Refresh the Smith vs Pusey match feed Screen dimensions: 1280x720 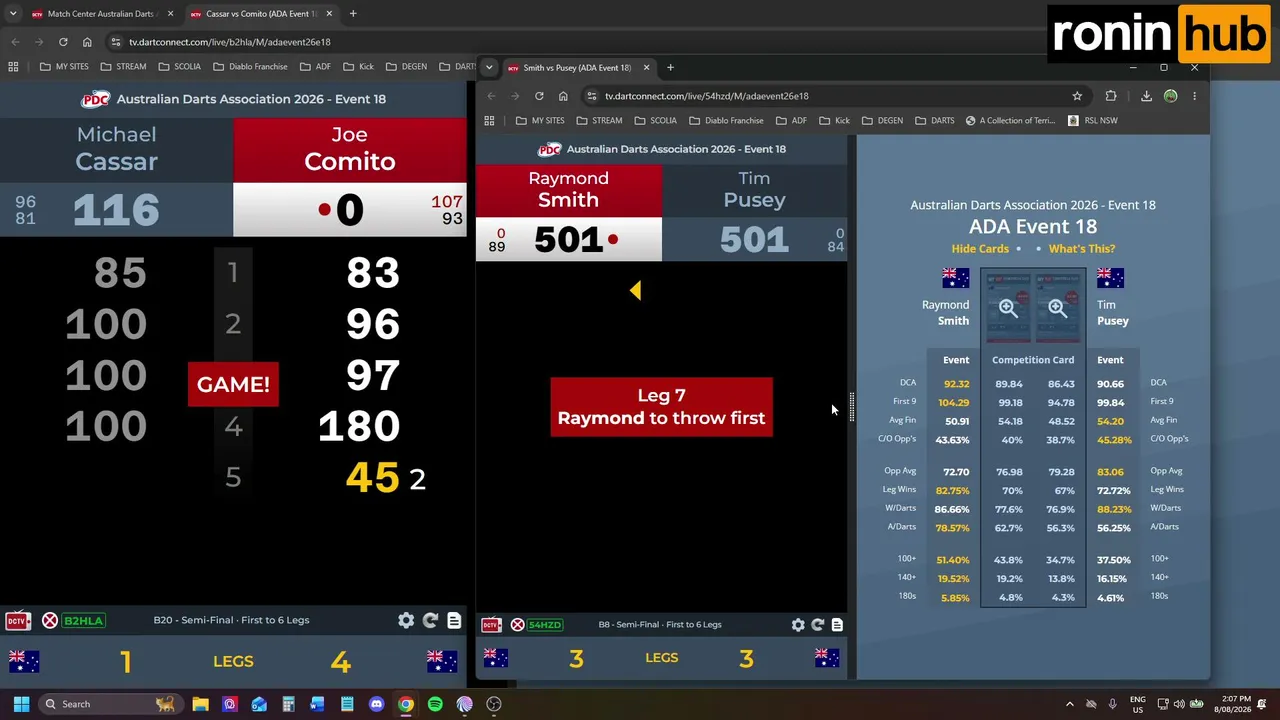[818, 625]
